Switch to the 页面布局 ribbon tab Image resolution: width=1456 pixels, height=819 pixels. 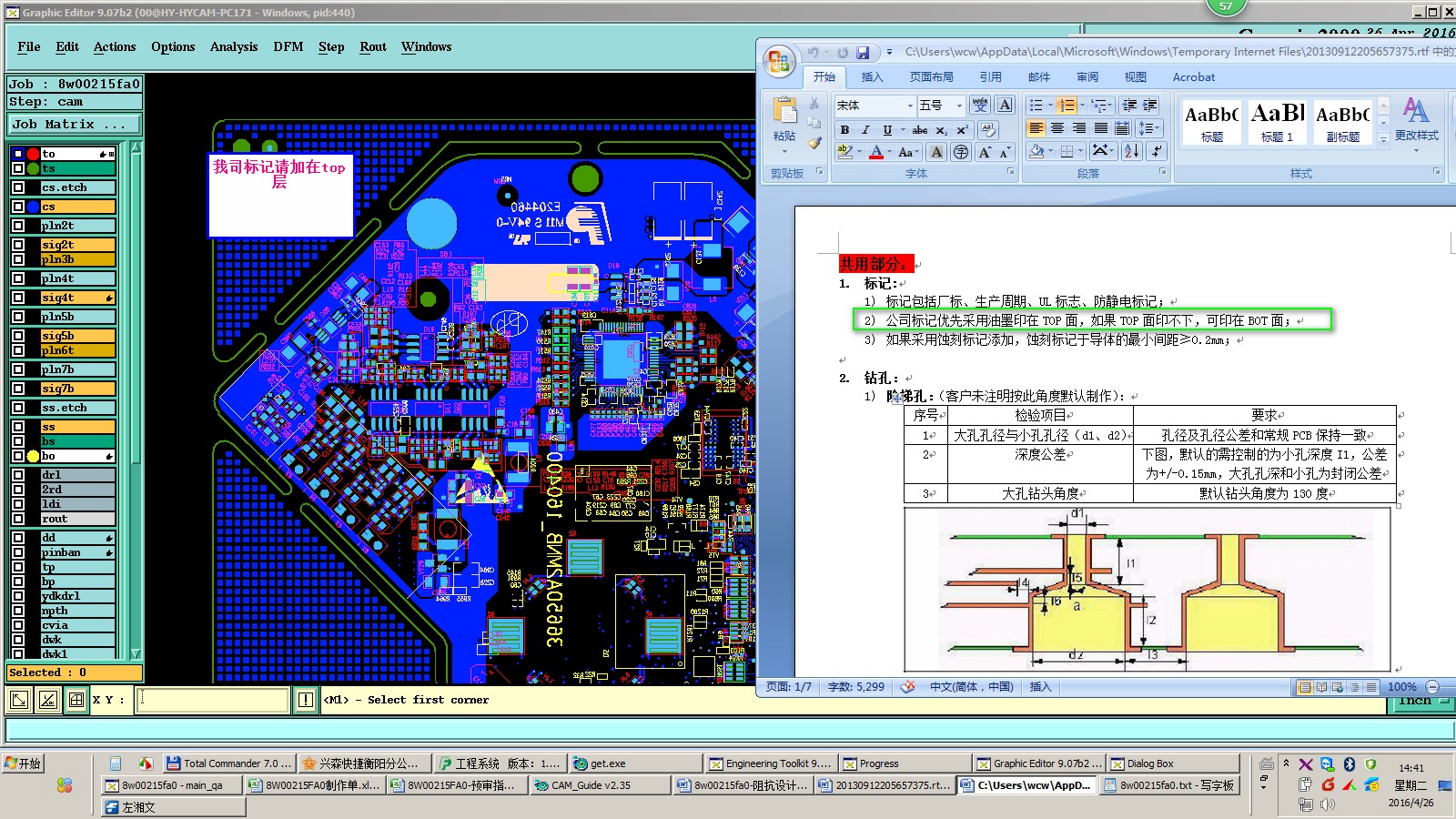tap(931, 77)
